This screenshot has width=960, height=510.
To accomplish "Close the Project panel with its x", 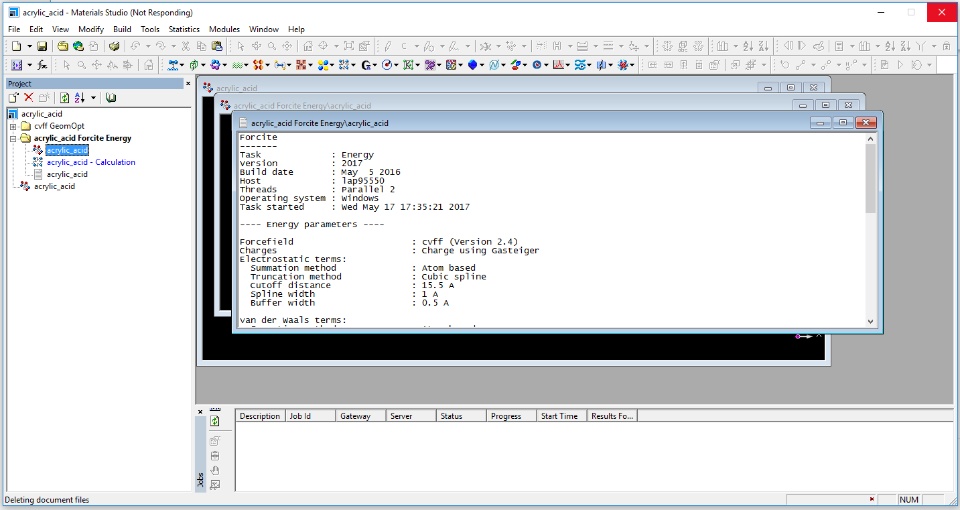I will (188, 83).
